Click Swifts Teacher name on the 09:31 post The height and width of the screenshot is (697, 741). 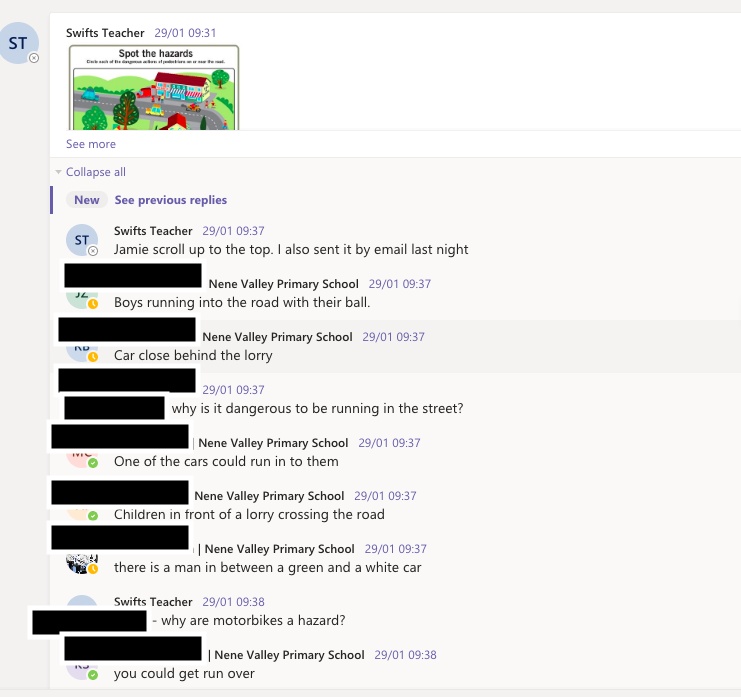[x=105, y=33]
